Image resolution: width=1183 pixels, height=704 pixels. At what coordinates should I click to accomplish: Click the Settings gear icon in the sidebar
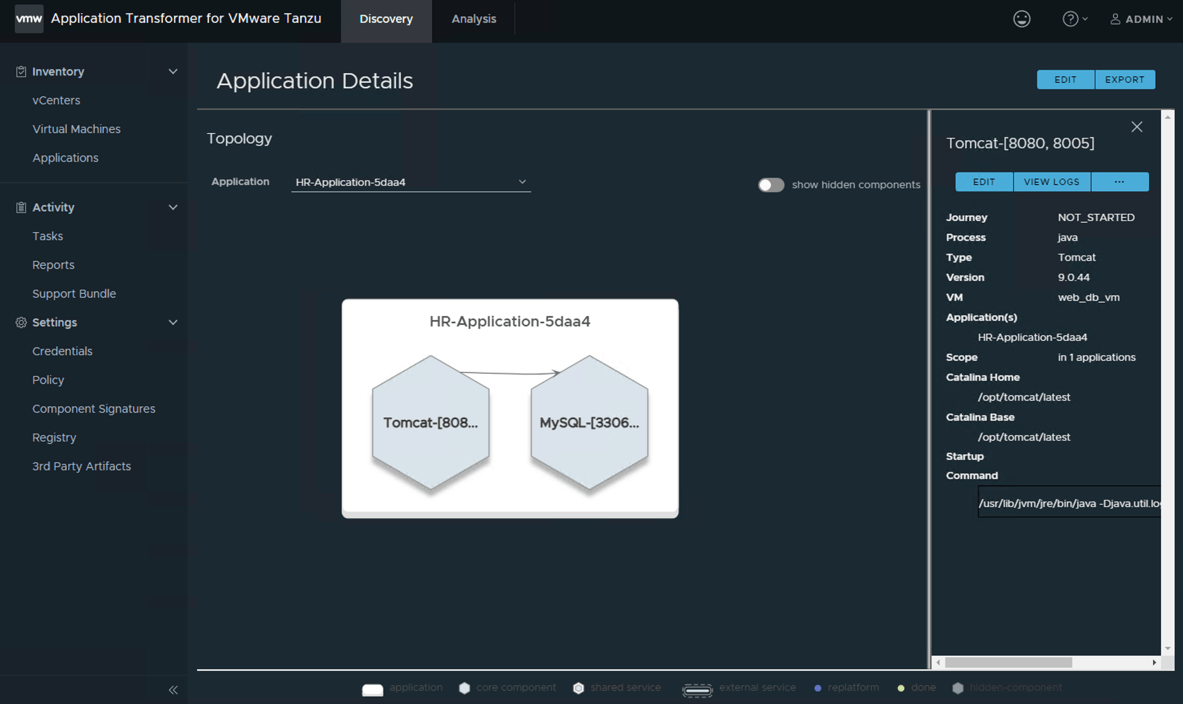[20, 322]
